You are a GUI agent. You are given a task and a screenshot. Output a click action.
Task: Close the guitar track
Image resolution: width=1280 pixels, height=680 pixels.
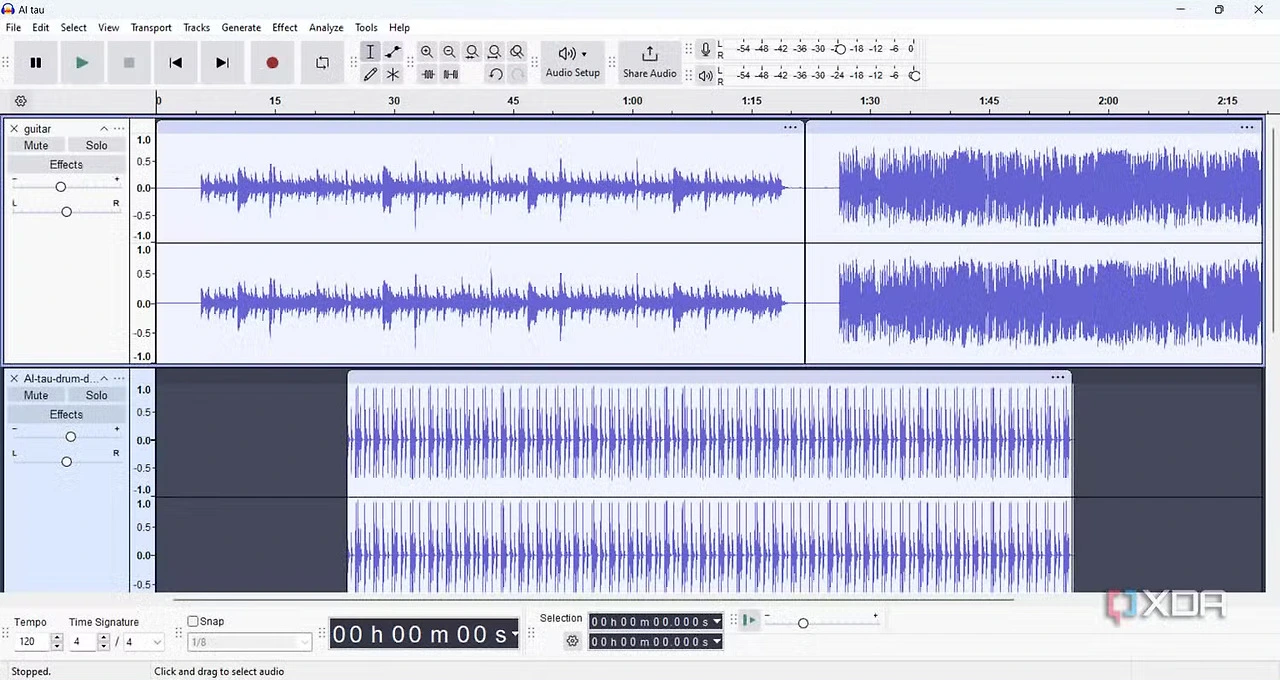click(14, 129)
